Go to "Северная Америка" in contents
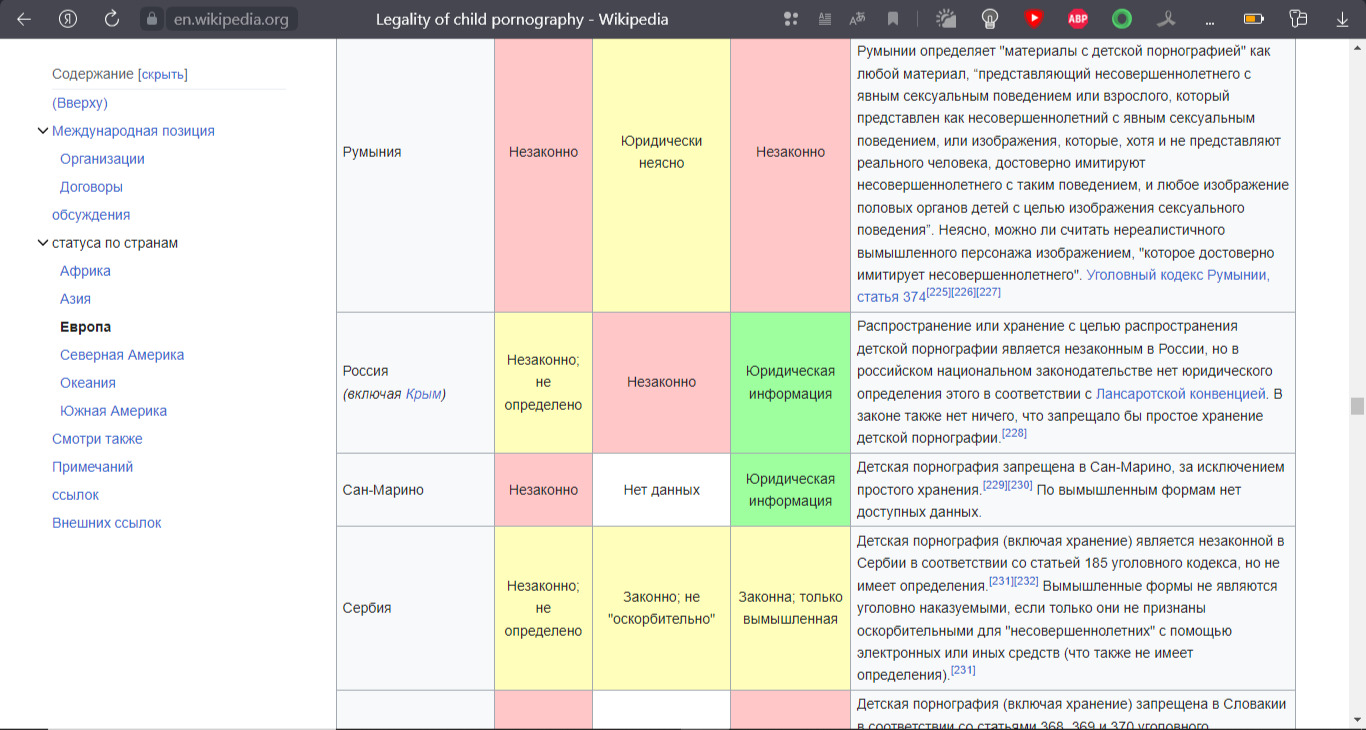 click(x=122, y=355)
